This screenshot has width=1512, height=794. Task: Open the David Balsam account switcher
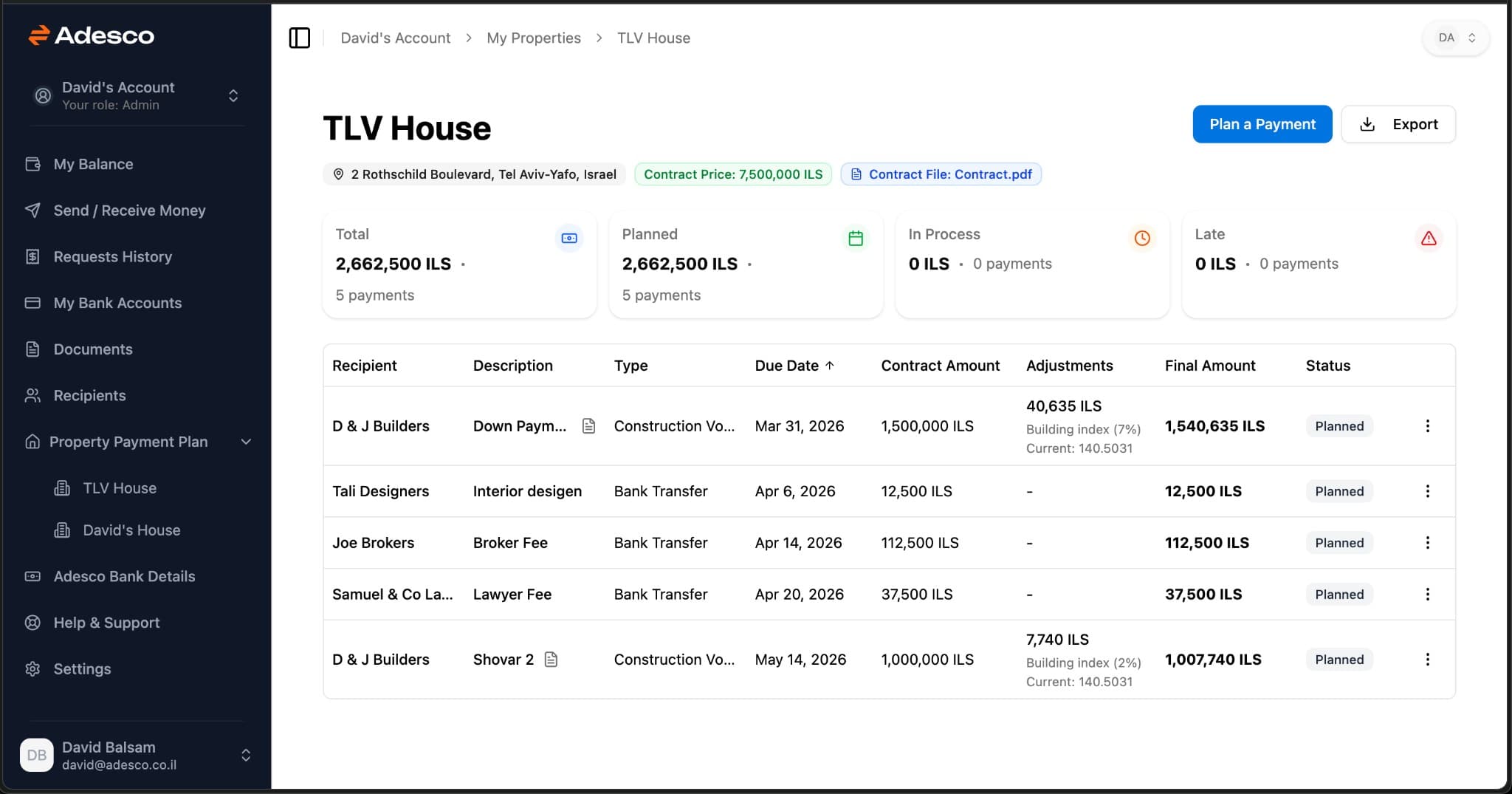click(246, 755)
